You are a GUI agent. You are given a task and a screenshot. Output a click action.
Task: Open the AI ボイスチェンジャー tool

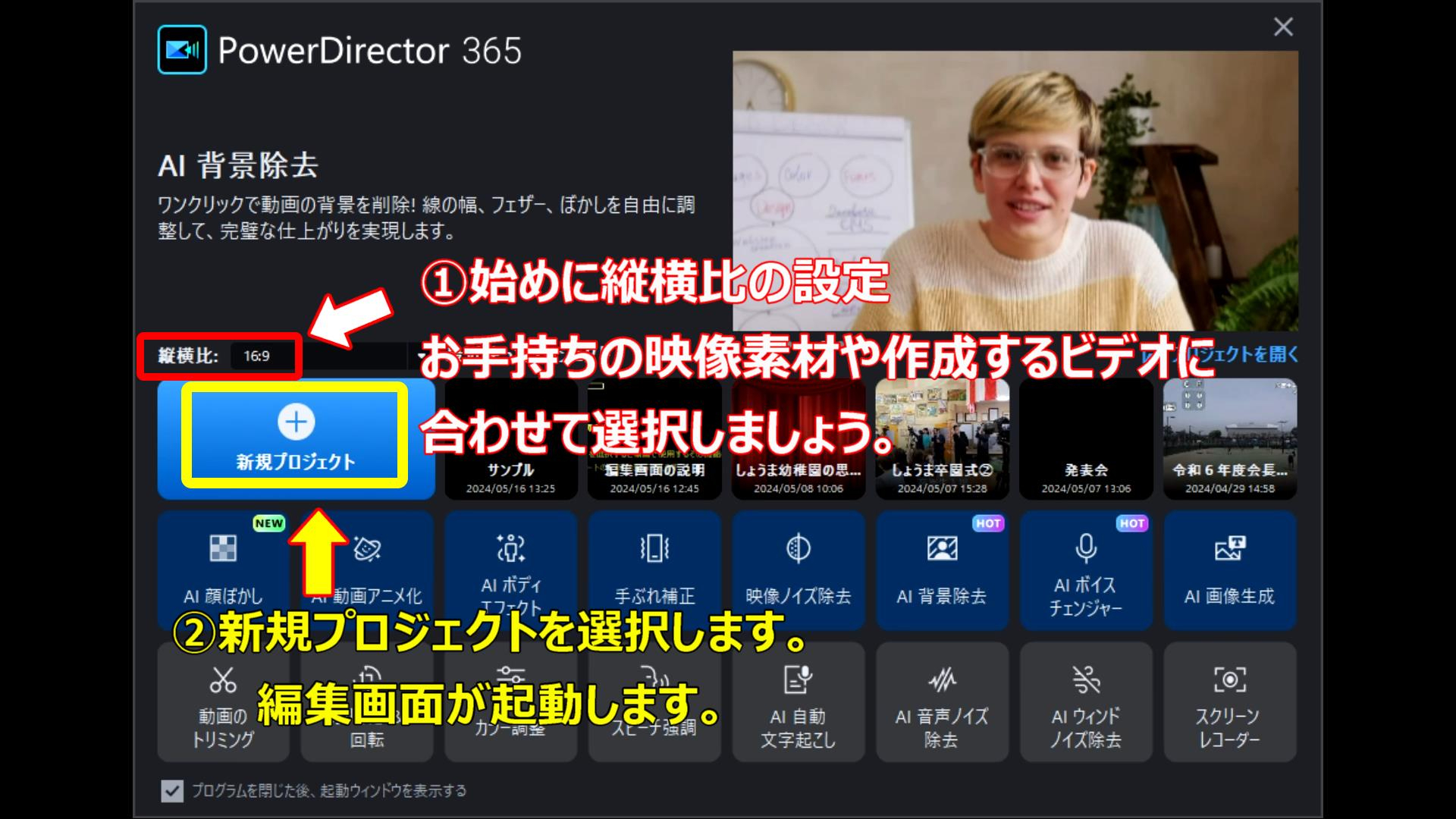[1086, 570]
